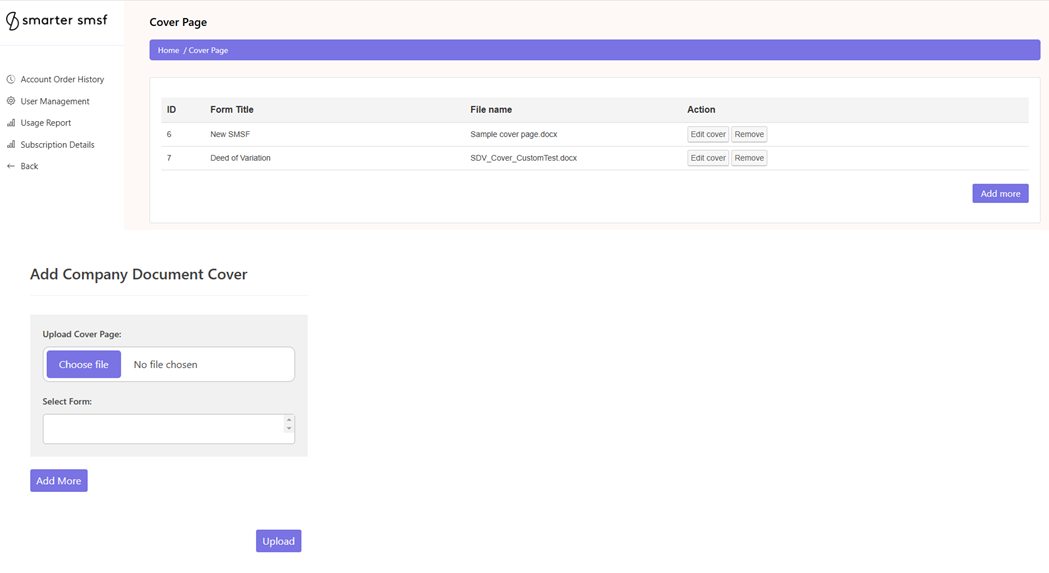Click the Choose file button
Screen dimensions: 1049x573
[x=84, y=364]
